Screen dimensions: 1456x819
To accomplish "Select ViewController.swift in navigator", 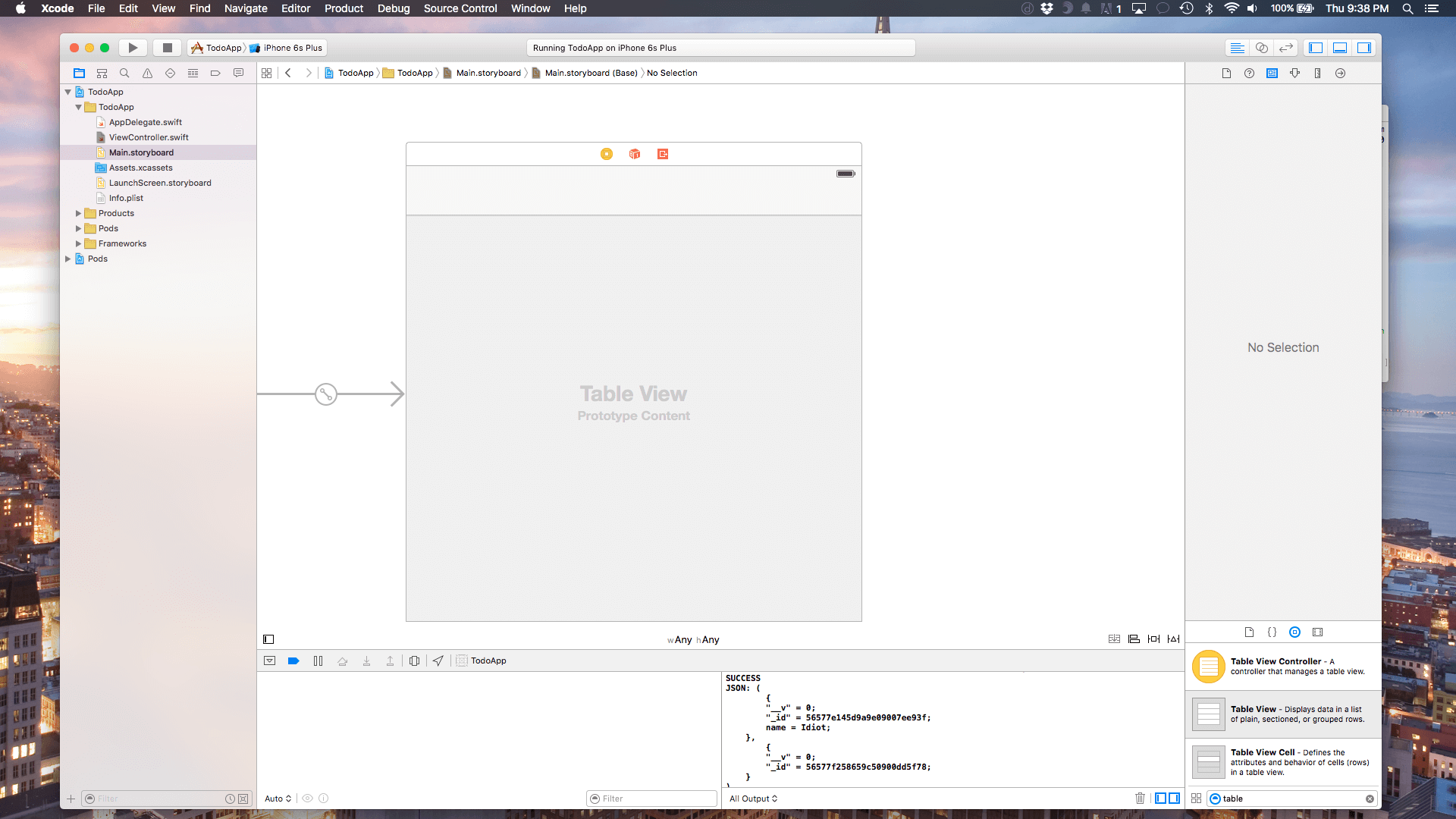I will (149, 137).
